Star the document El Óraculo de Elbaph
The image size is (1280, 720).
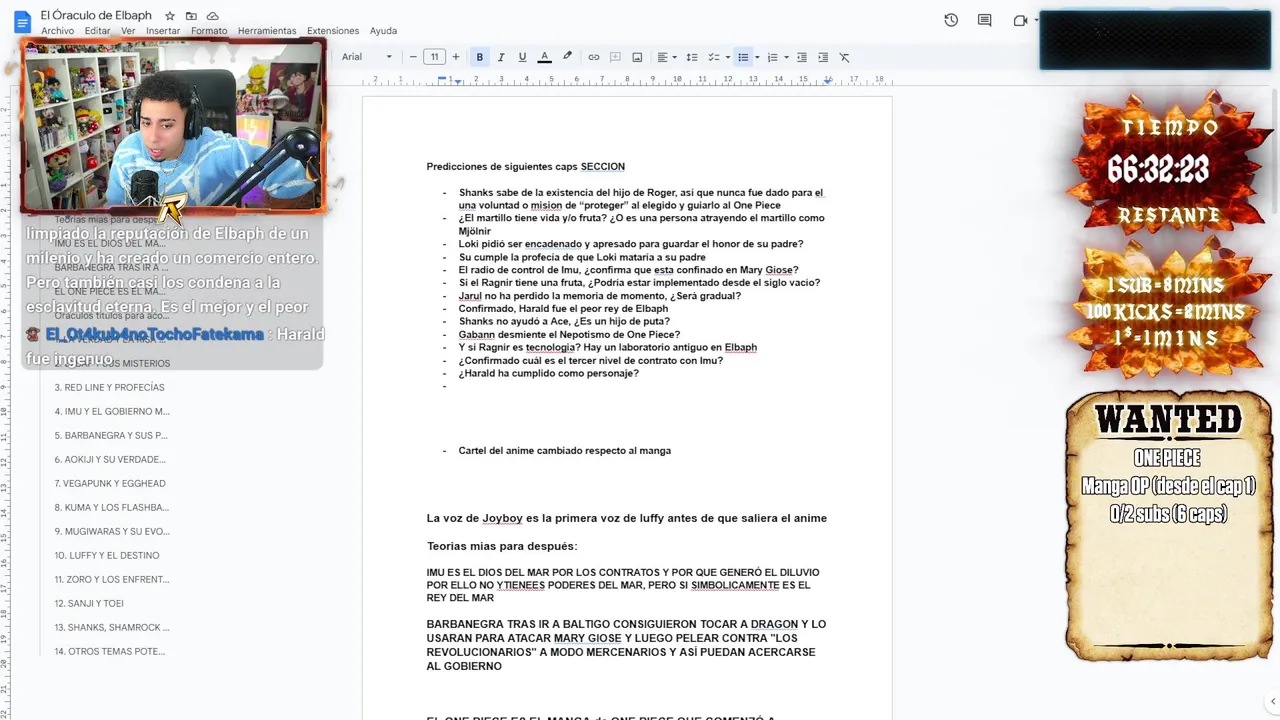[x=170, y=16]
